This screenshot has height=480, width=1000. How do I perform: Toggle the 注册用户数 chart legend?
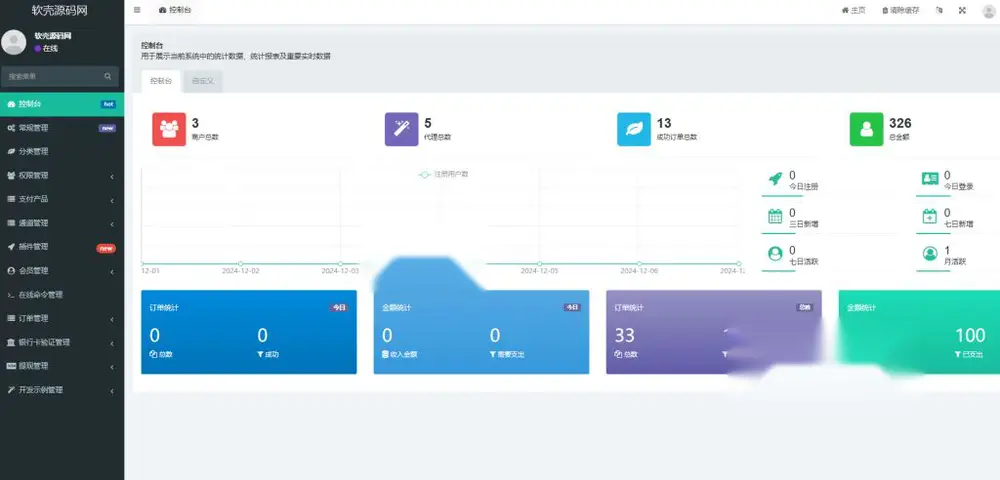coord(444,174)
